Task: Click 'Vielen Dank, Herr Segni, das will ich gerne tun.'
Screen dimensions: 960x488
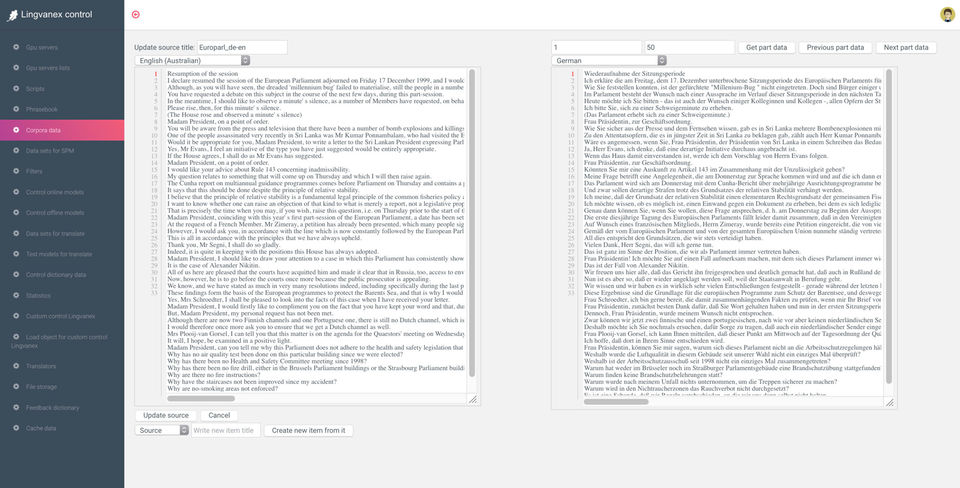Action: 649,244
